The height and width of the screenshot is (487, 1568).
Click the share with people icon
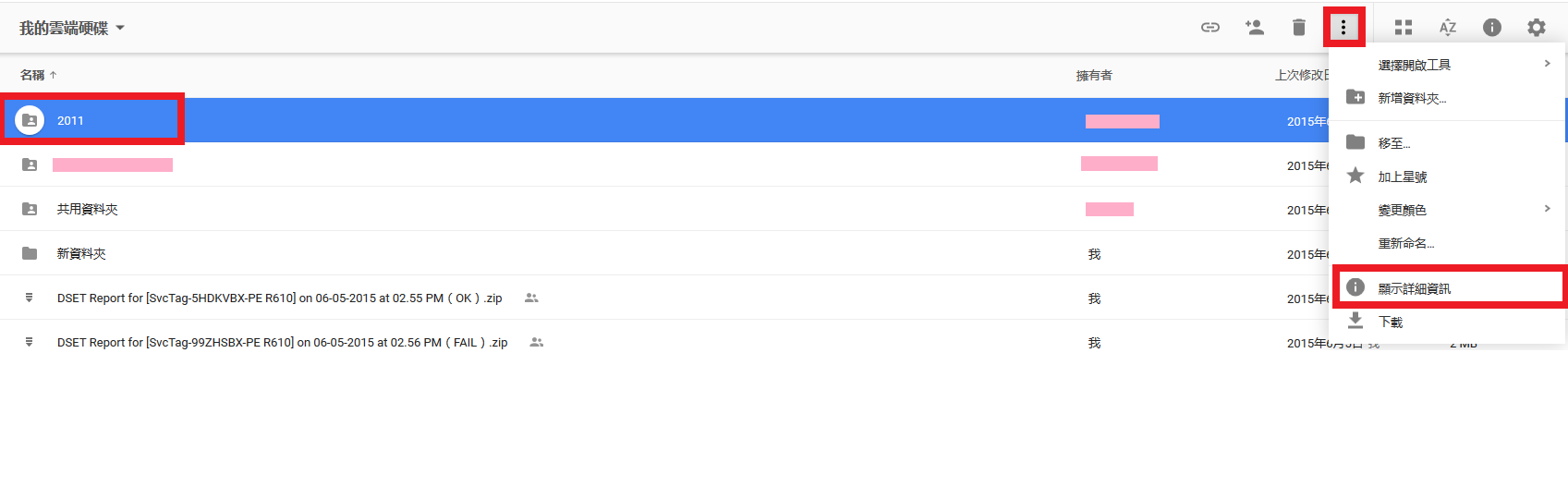point(1254,28)
